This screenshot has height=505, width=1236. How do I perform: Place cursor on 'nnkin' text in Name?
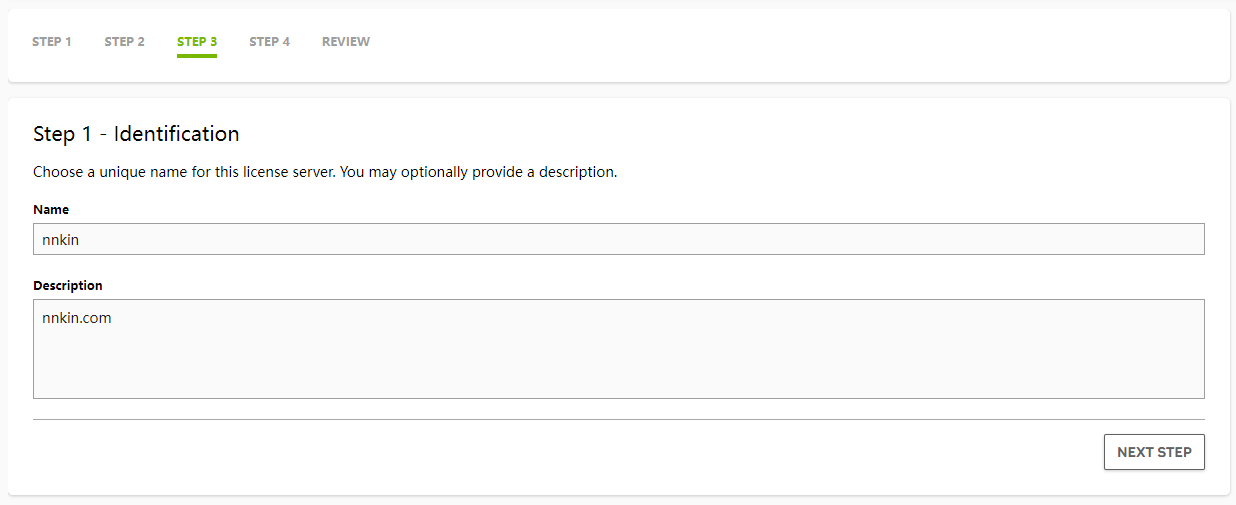click(x=61, y=239)
